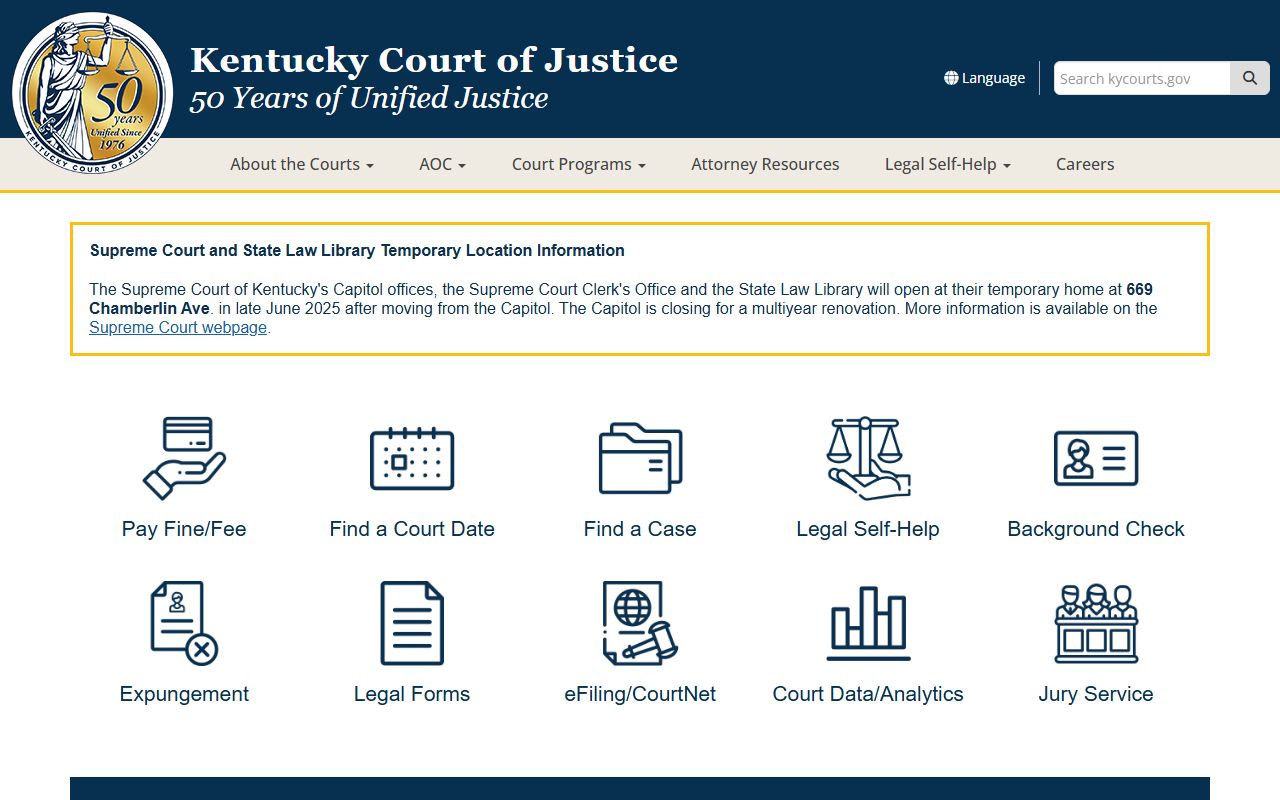Go to Attorney Resources in the navigation bar
The image size is (1280, 800).
tap(765, 164)
